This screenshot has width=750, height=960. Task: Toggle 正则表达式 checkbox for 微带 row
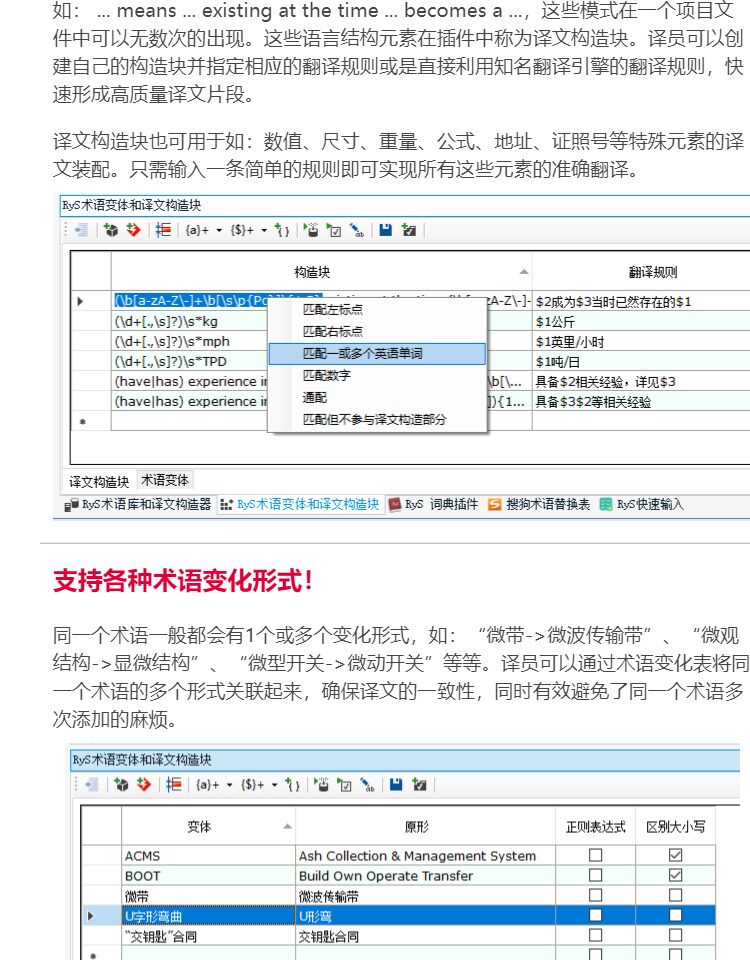pyautogui.click(x=595, y=895)
